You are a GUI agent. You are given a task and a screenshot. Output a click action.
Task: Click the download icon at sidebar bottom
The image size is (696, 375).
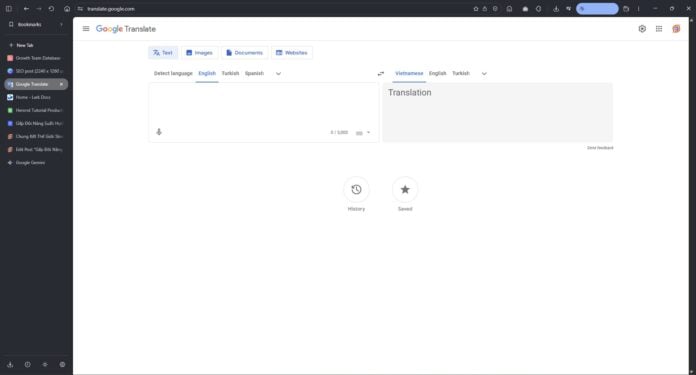point(10,364)
